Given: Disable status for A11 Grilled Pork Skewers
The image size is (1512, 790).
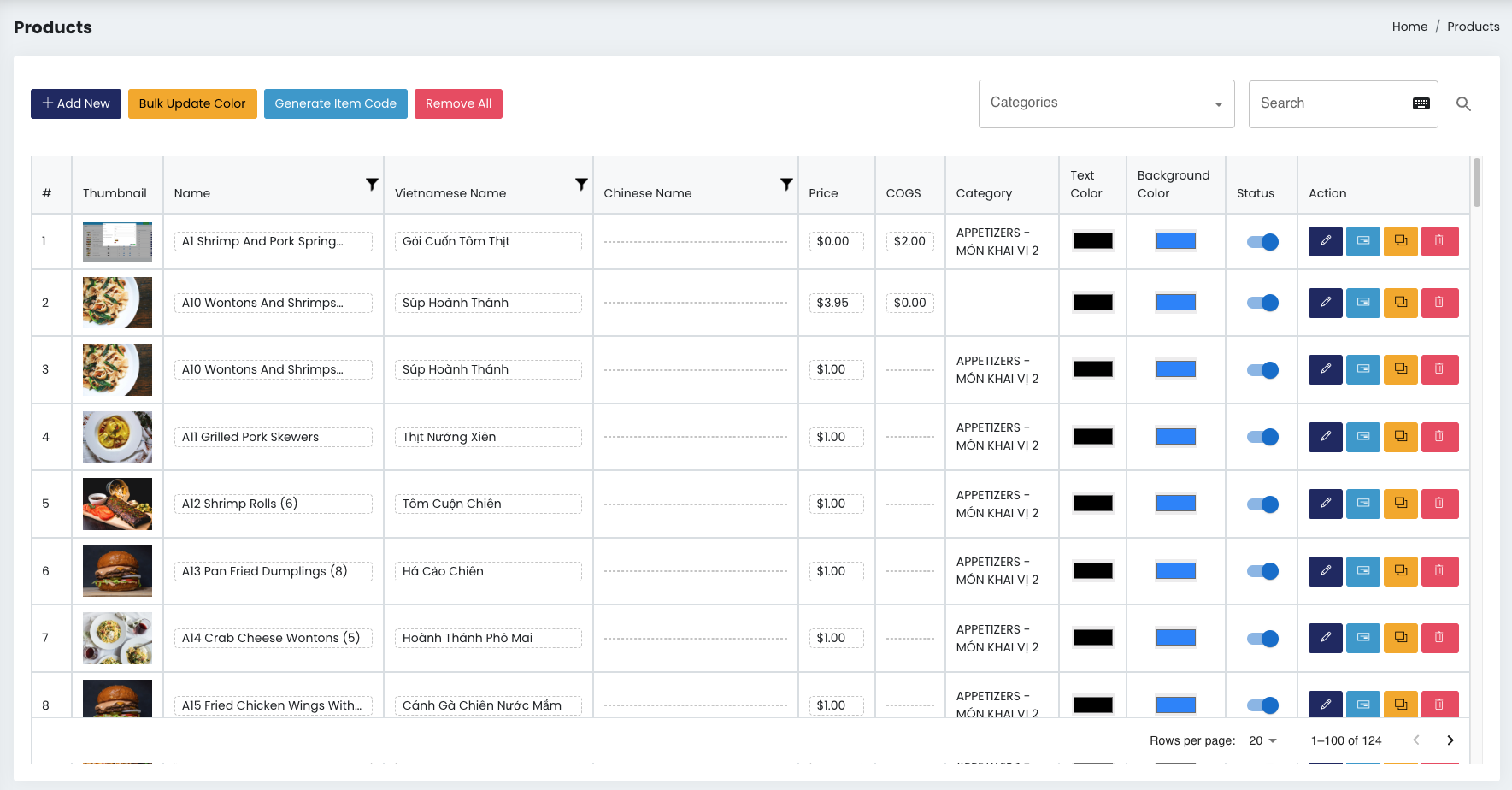Looking at the screenshot, I should [1262, 437].
